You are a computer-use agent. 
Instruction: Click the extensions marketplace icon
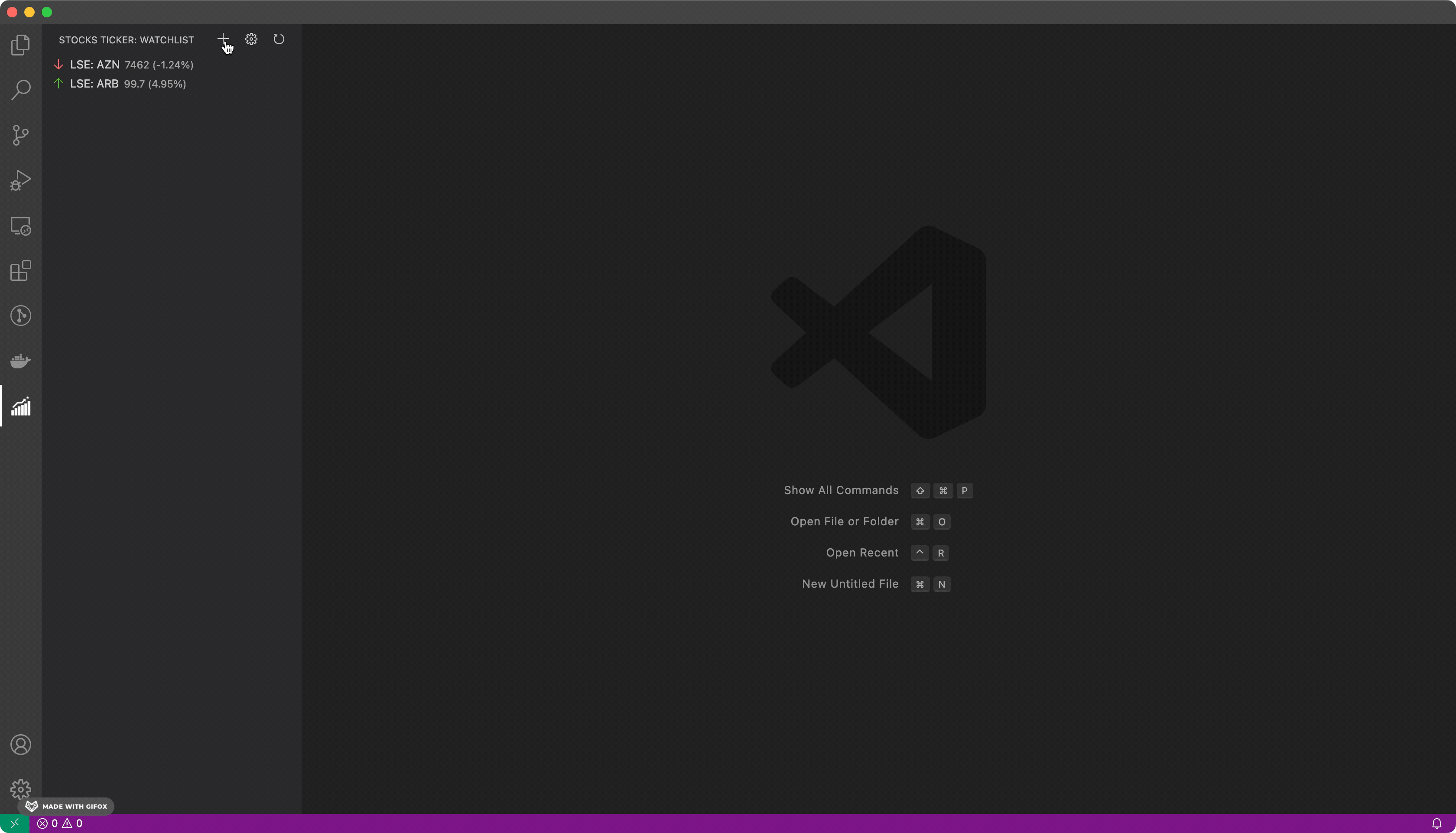click(20, 271)
